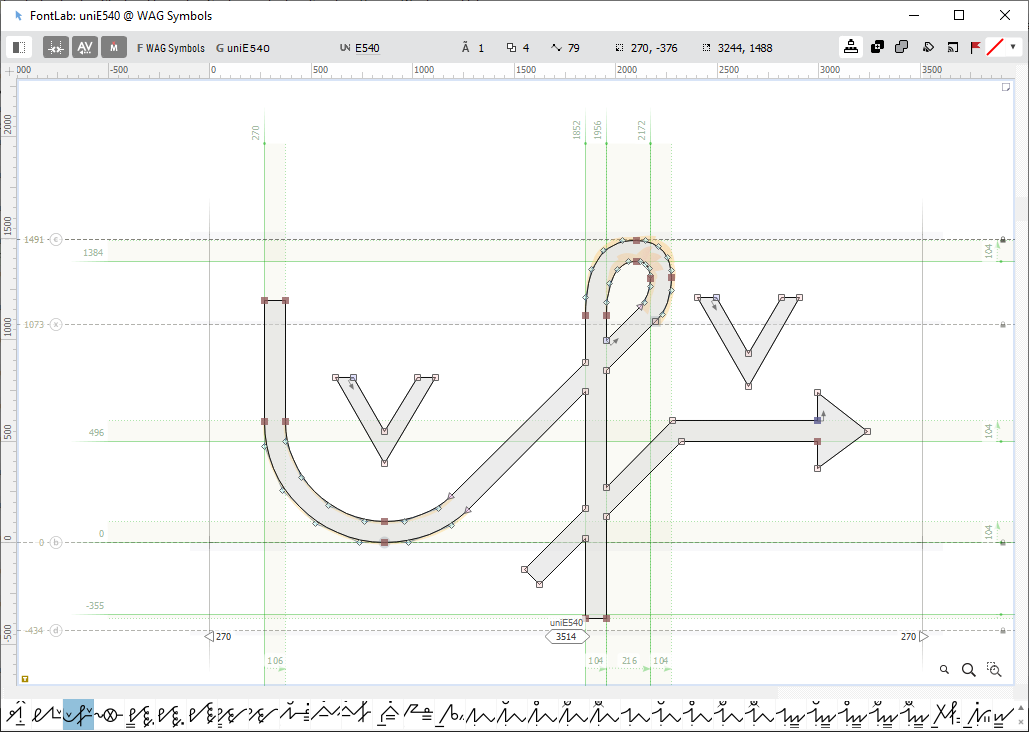This screenshot has width=1029, height=732.
Task: Toggle the sidebar panel button
Action: pos(20,47)
